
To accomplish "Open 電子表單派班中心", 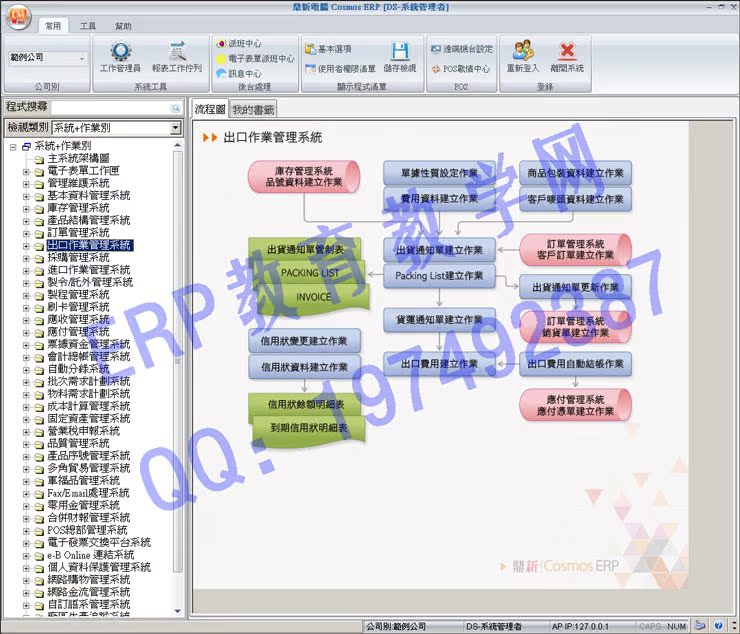I will click(x=255, y=59).
